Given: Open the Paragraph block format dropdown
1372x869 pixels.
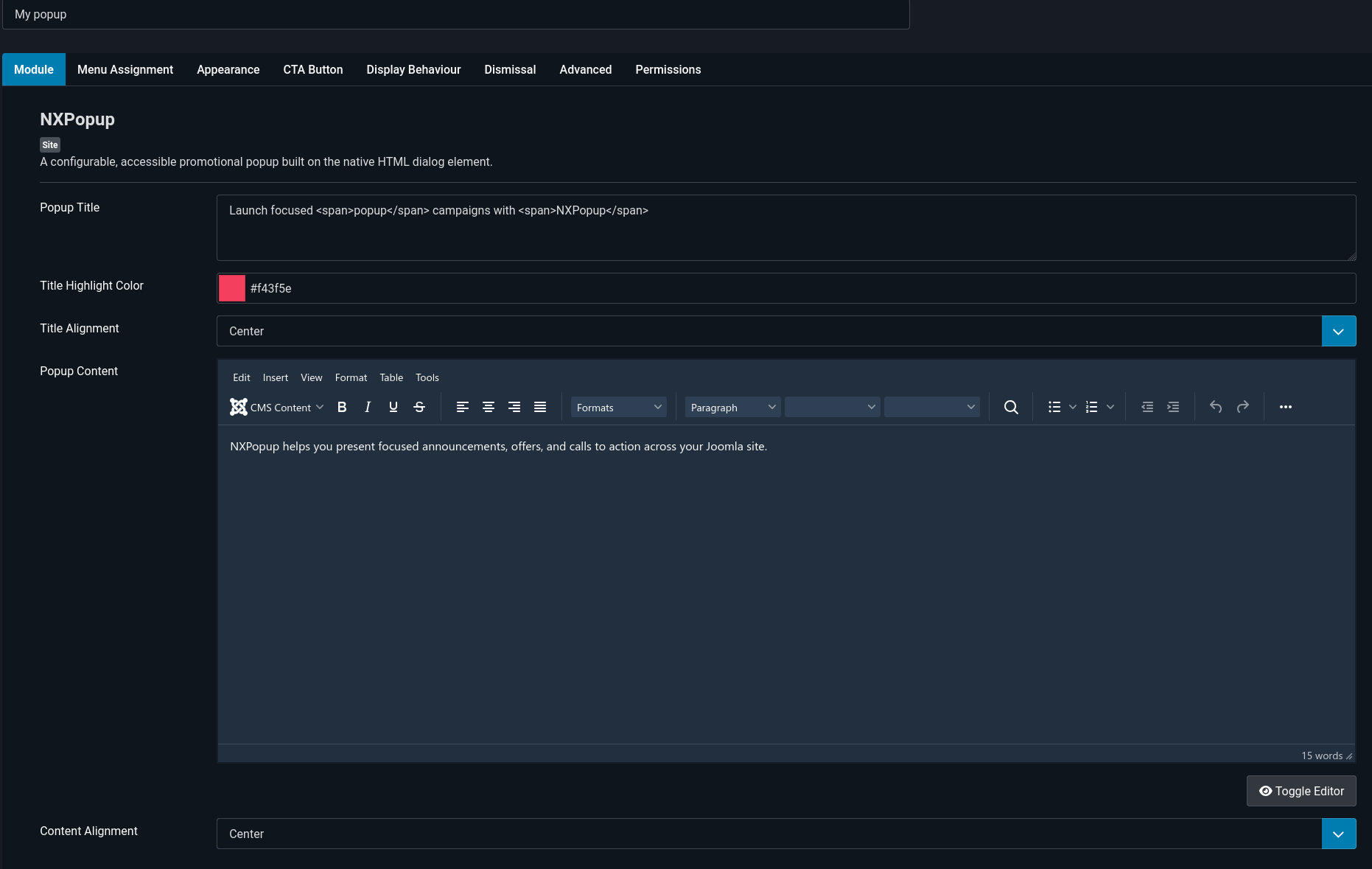Looking at the screenshot, I should click(733, 407).
